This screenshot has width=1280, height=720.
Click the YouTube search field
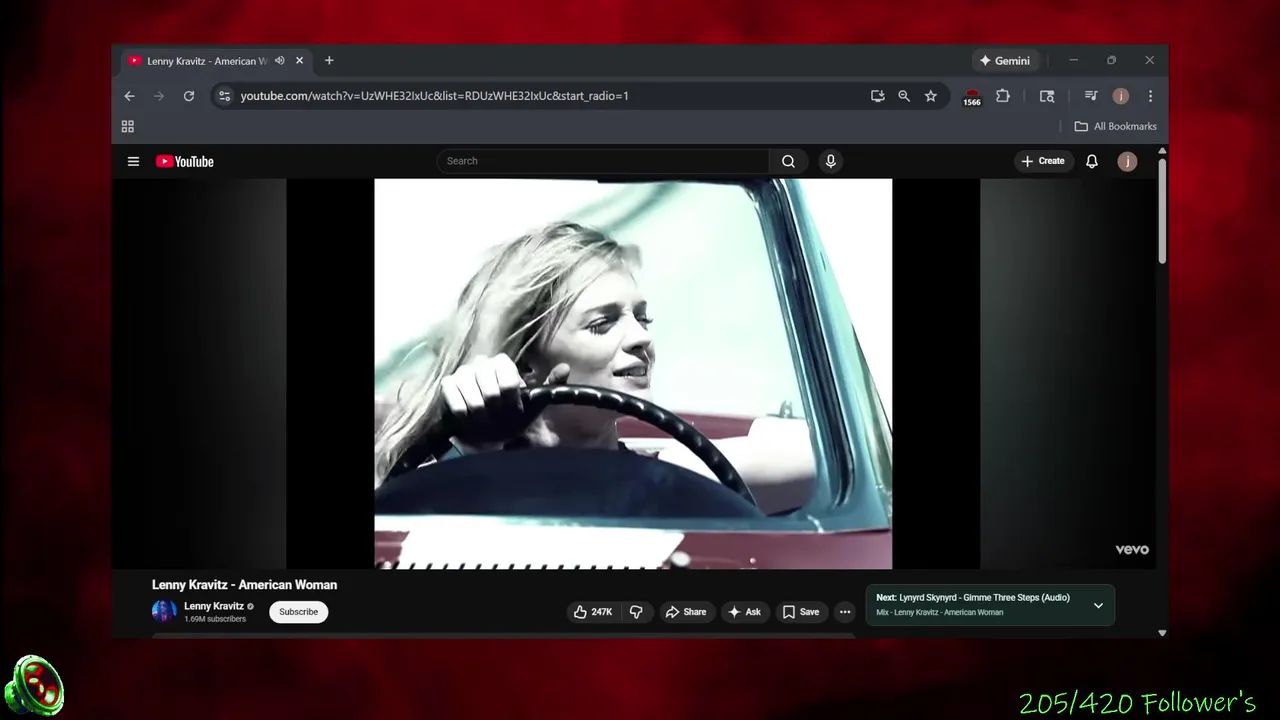603,161
